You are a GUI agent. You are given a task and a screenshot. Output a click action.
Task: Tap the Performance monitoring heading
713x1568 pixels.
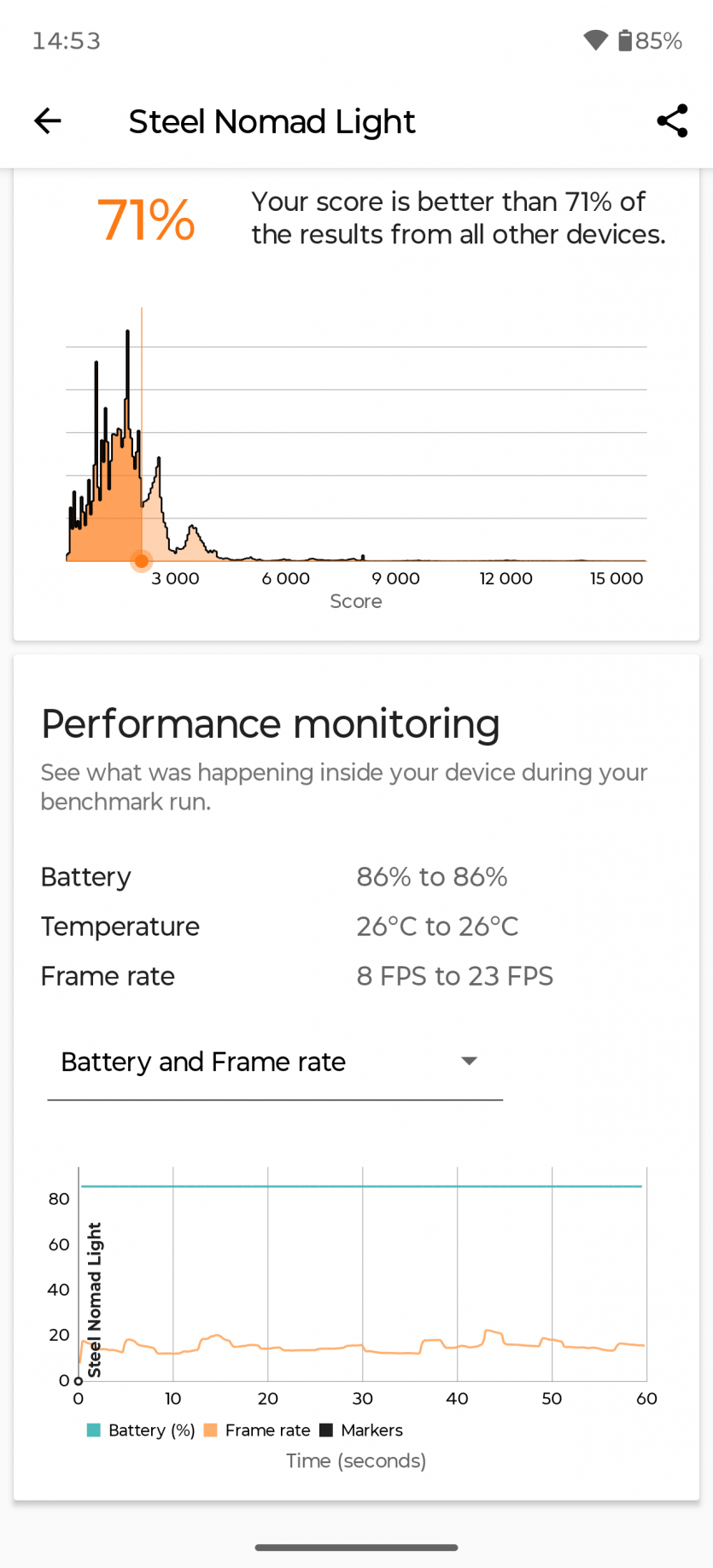pos(270,724)
